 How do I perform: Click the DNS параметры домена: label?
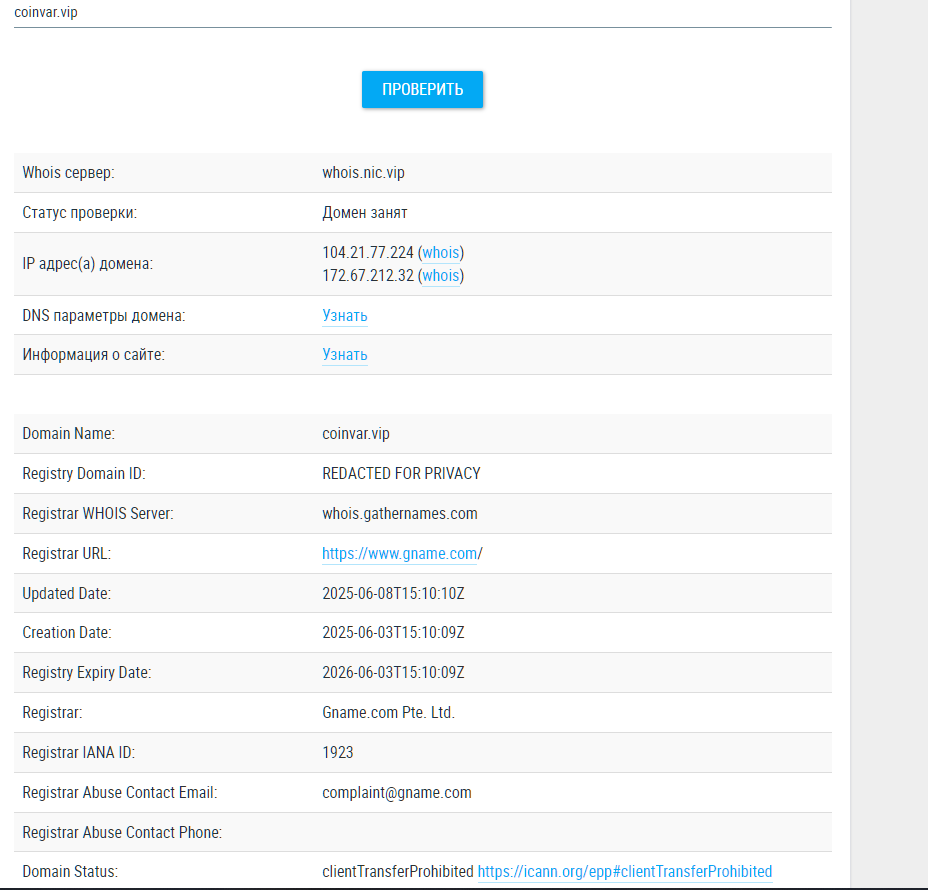(x=104, y=316)
